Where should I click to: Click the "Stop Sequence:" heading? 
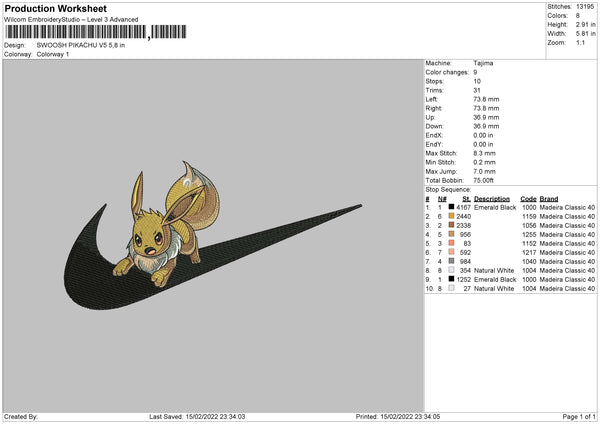click(448, 190)
